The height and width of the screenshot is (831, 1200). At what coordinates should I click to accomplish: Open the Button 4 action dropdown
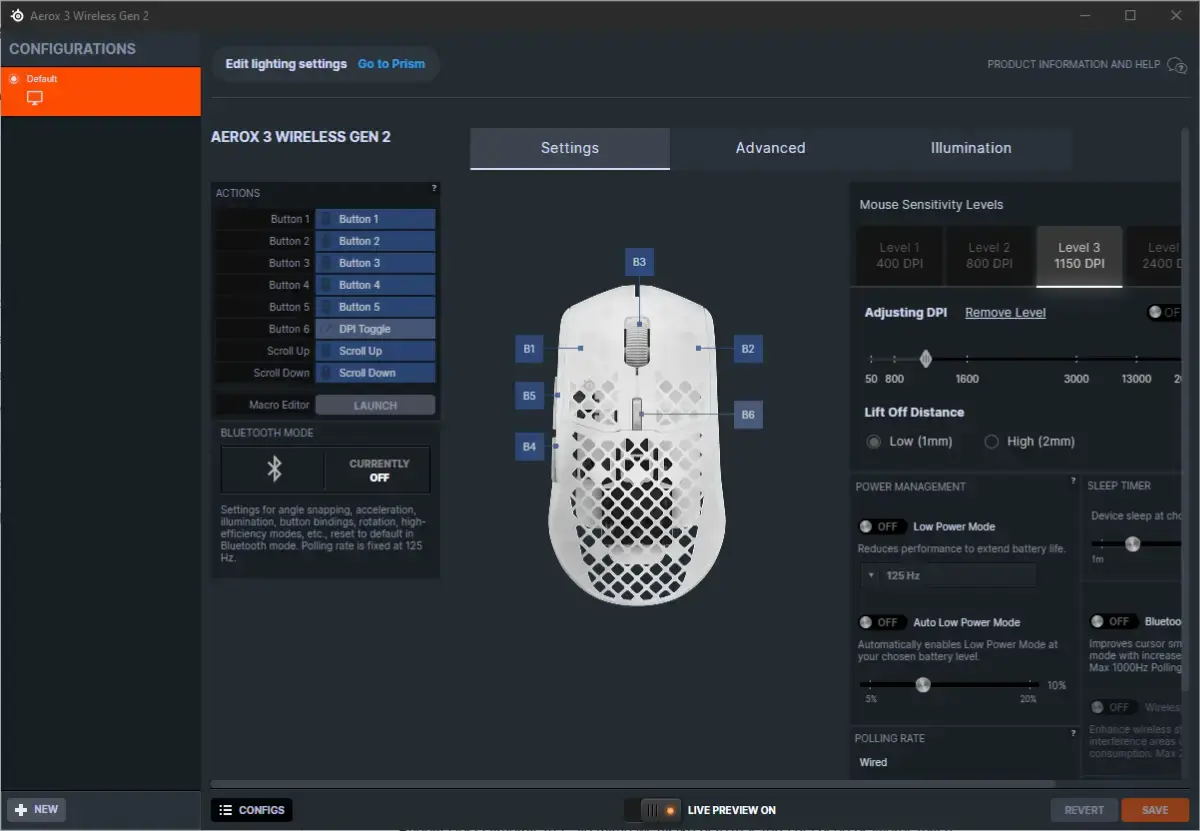[x=375, y=285]
